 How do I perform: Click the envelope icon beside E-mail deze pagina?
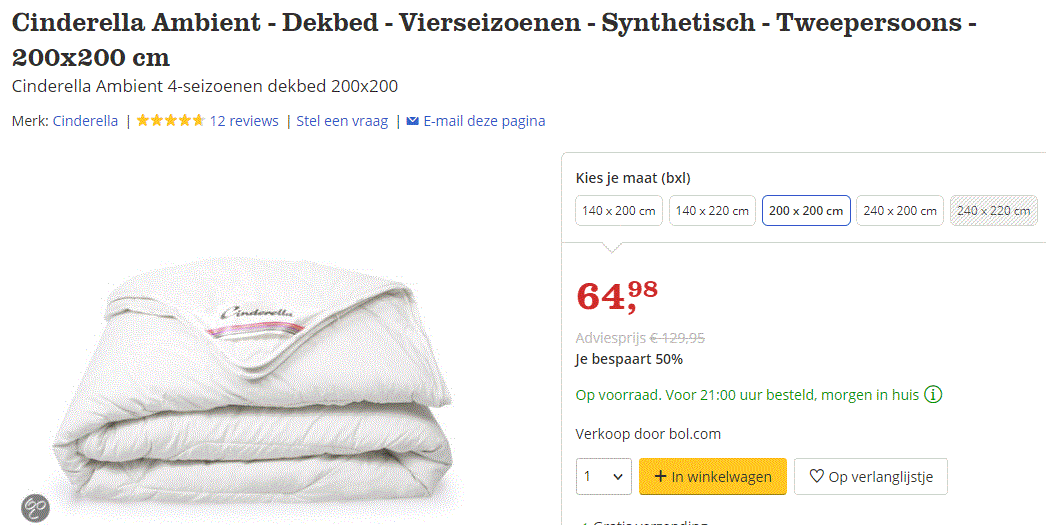(412, 121)
